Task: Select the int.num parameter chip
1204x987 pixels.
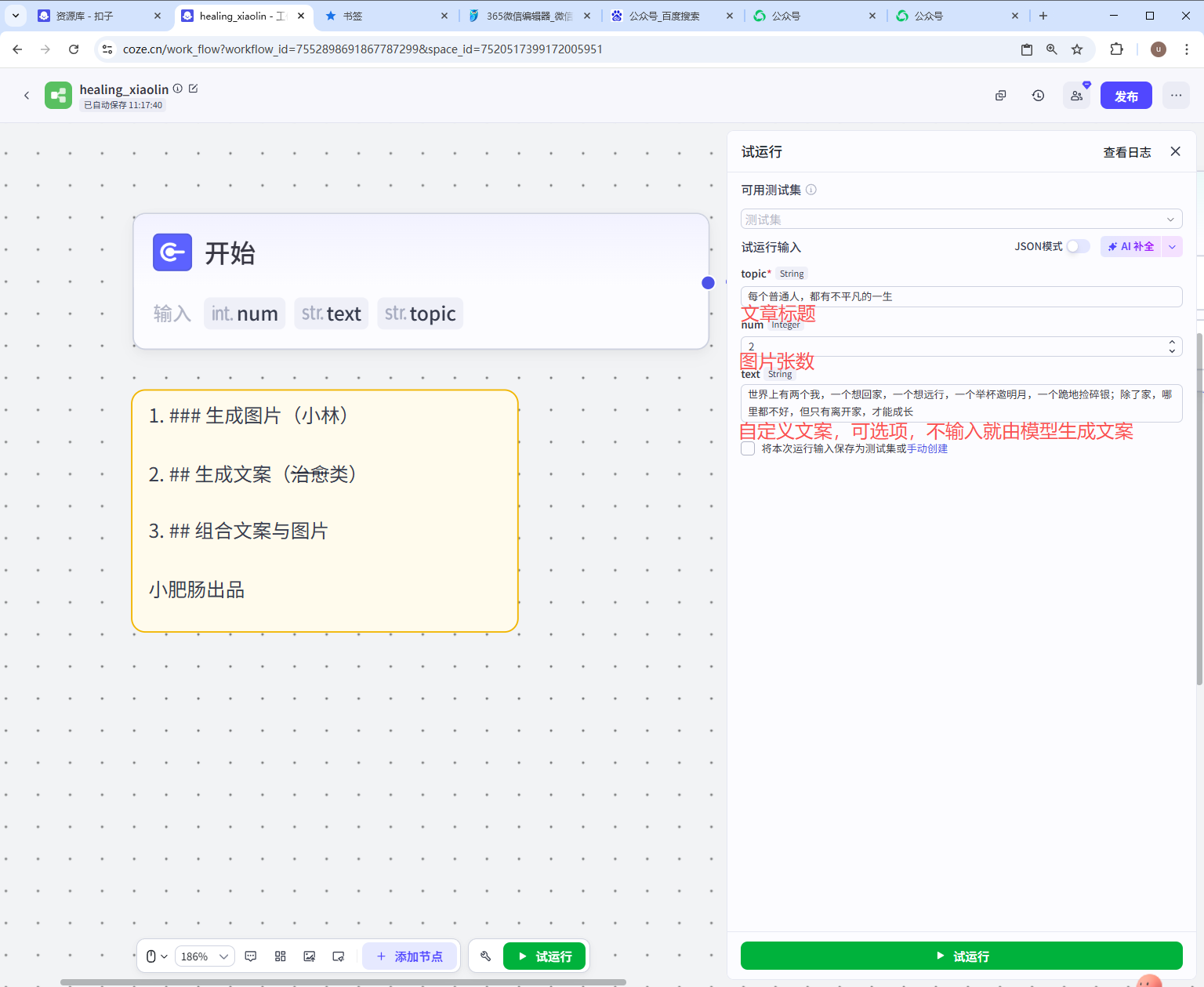Action: [x=245, y=314]
